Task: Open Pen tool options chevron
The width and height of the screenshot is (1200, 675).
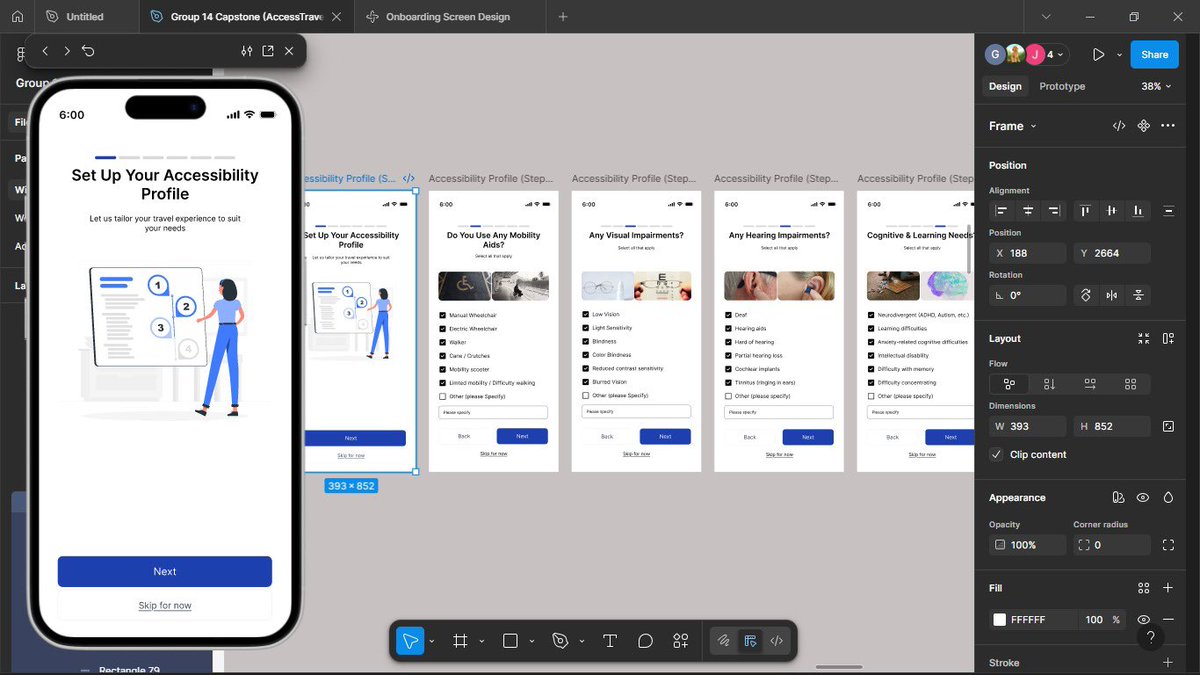Action: (582, 641)
